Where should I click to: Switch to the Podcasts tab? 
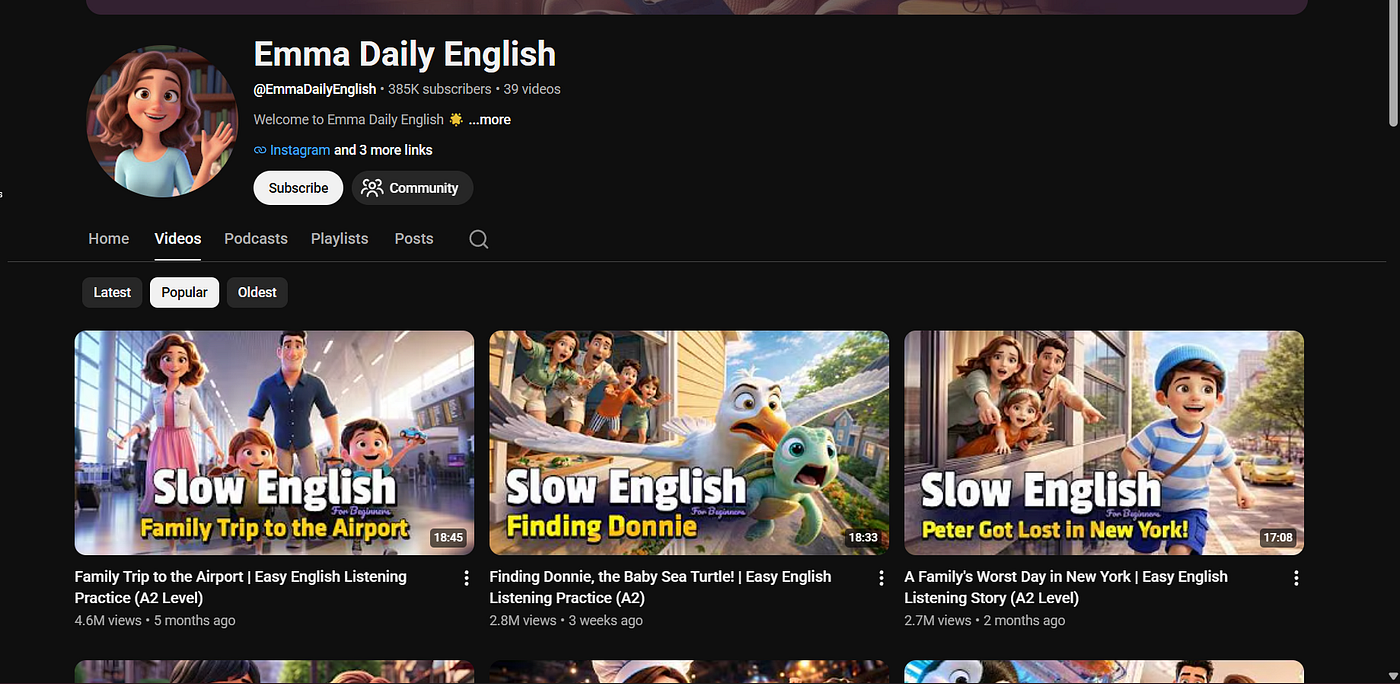click(256, 239)
